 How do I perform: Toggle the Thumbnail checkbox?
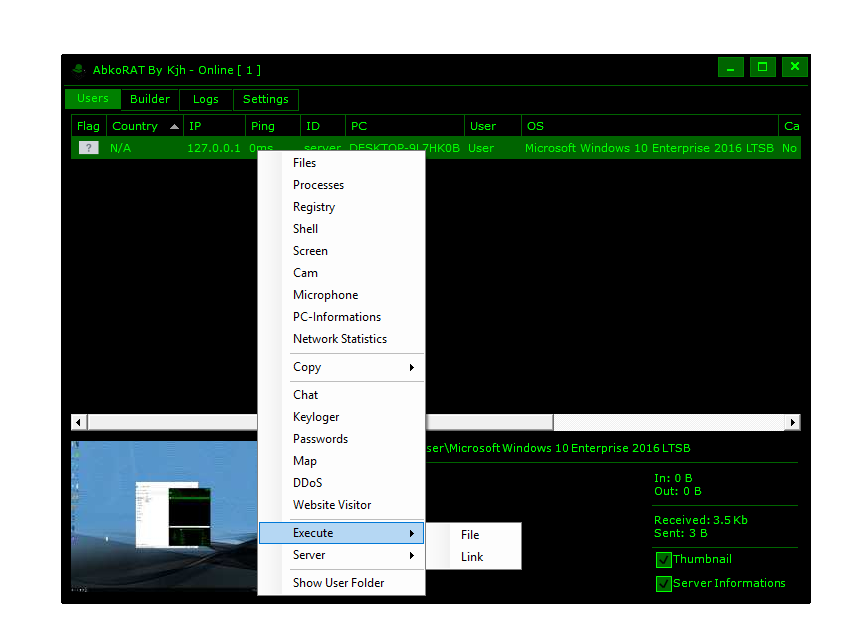(663, 560)
